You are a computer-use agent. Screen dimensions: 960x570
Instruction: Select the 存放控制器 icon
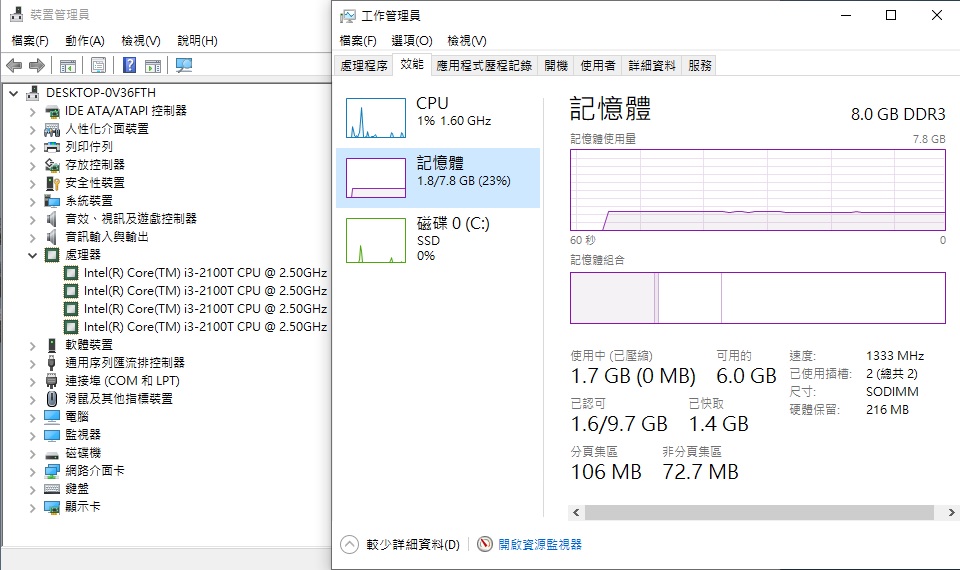[x=52, y=165]
